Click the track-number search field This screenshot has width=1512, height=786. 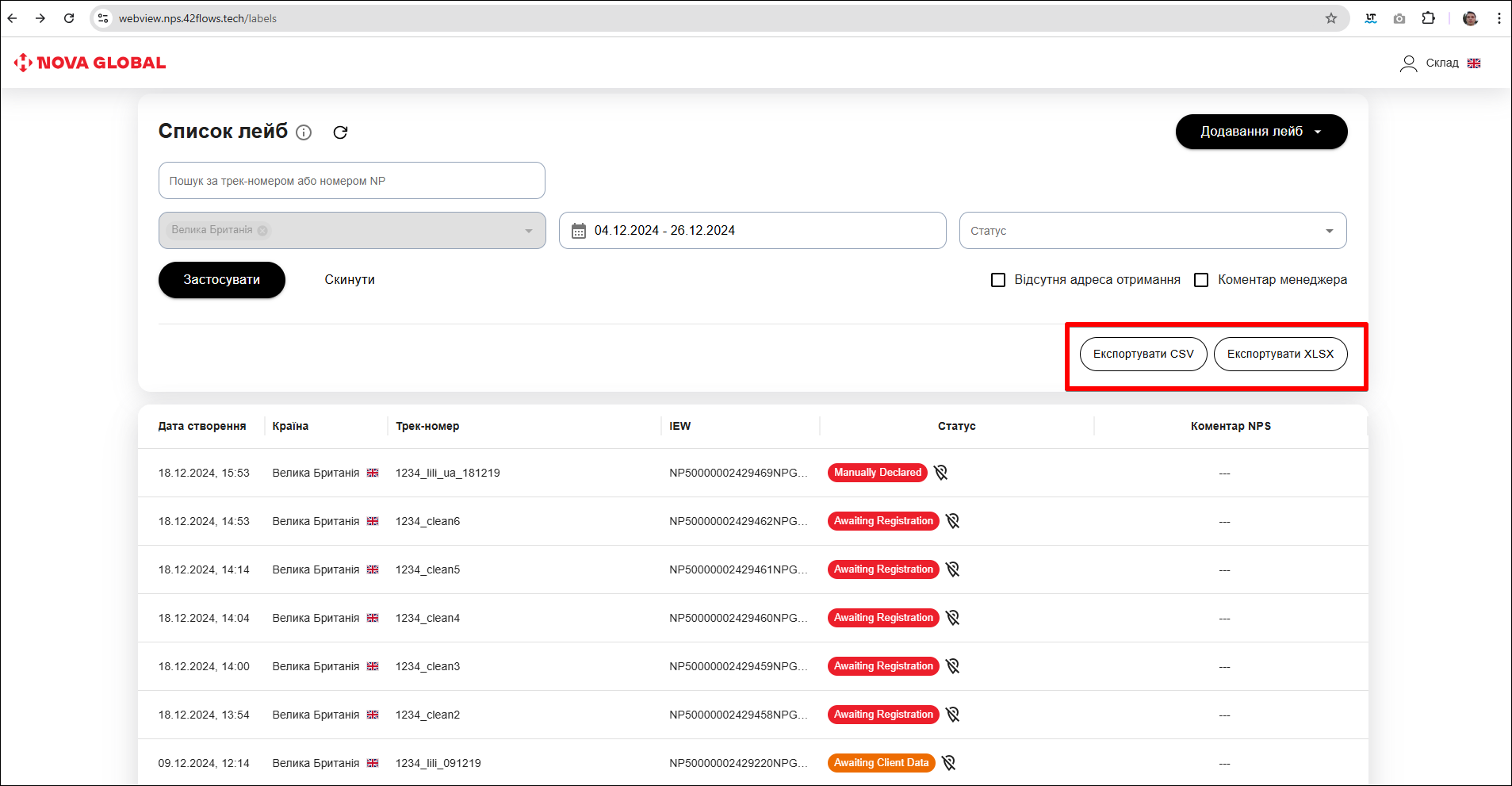coord(352,181)
